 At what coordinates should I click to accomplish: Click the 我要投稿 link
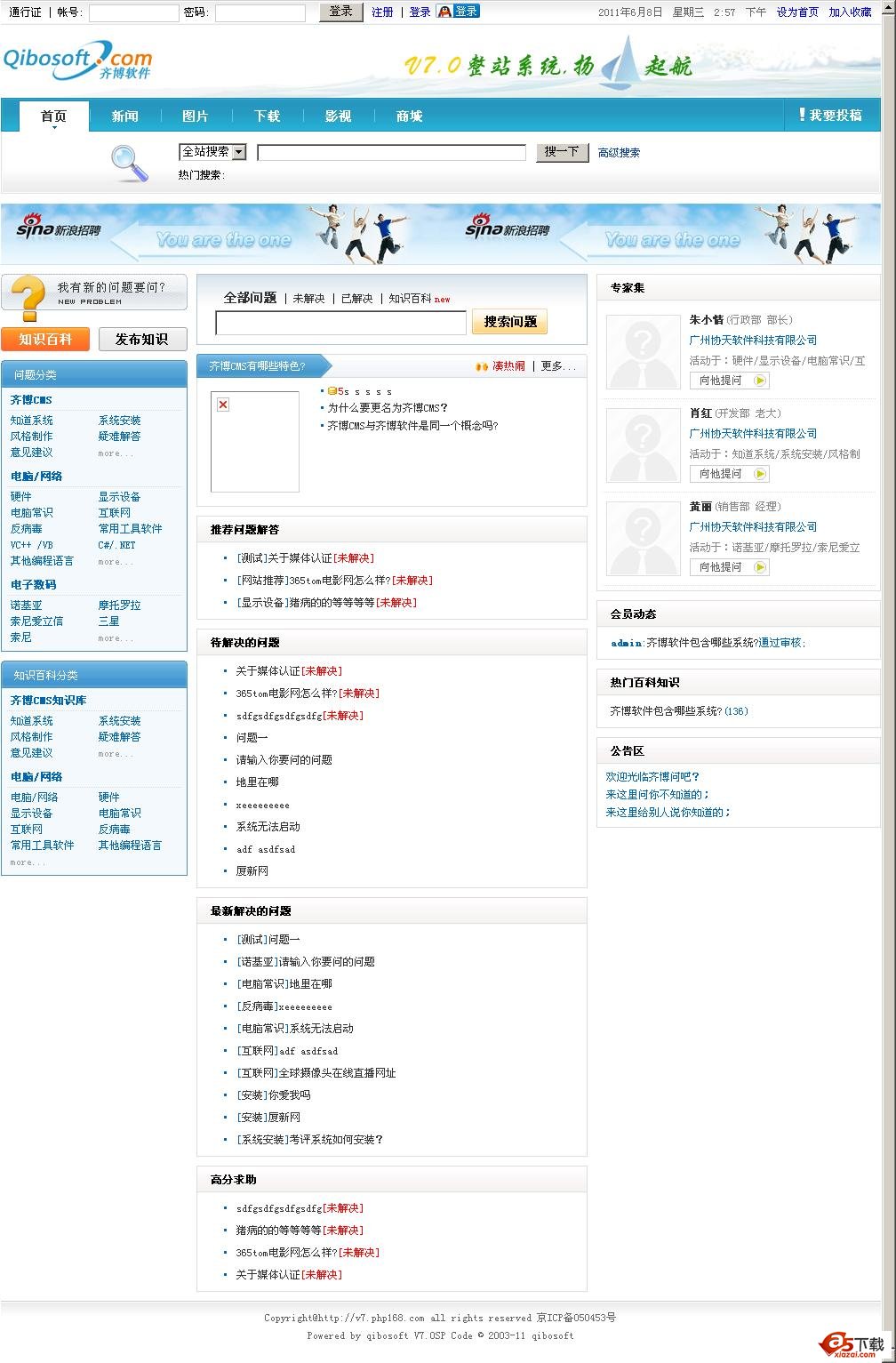(x=836, y=116)
